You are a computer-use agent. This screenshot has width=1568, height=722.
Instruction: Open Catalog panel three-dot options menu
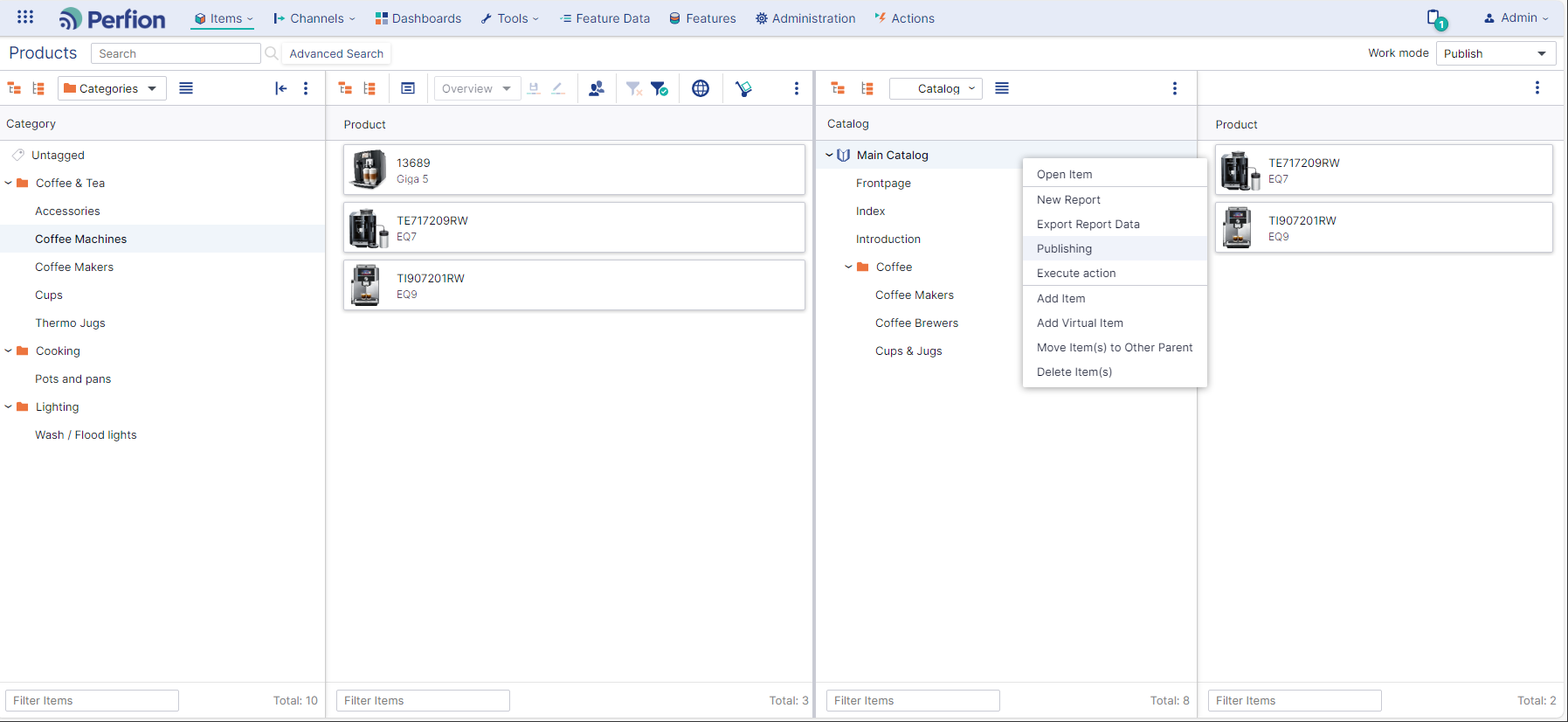[x=1175, y=88]
